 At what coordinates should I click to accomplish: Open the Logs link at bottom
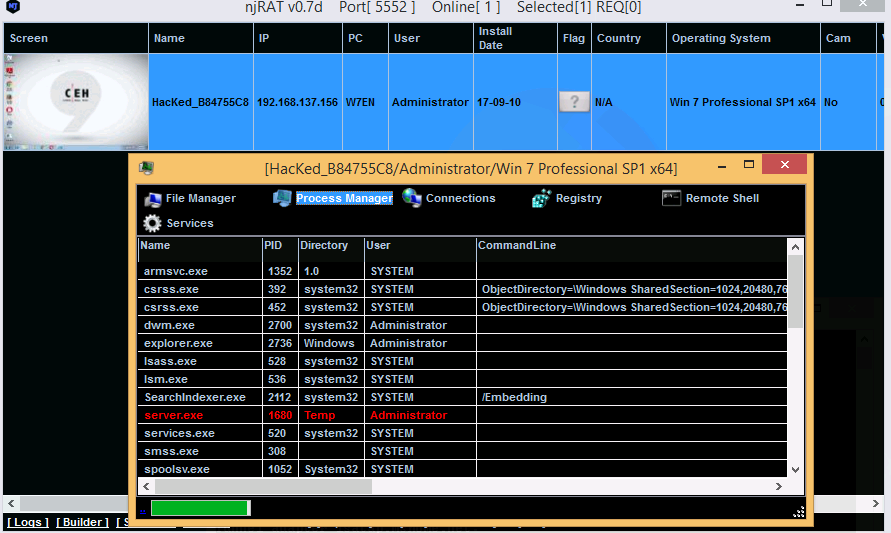point(28,522)
